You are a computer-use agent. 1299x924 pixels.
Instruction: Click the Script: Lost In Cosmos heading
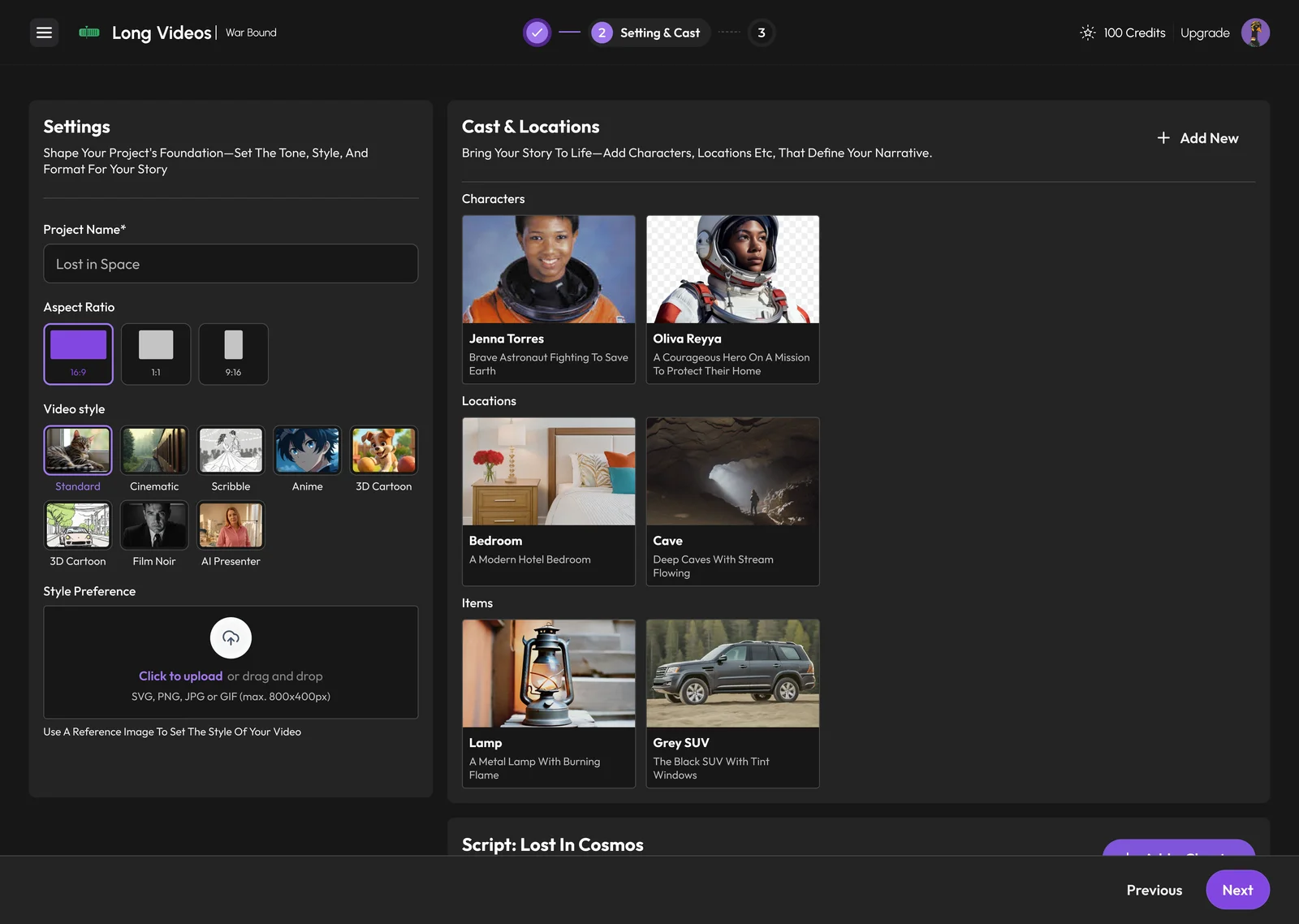tap(553, 844)
